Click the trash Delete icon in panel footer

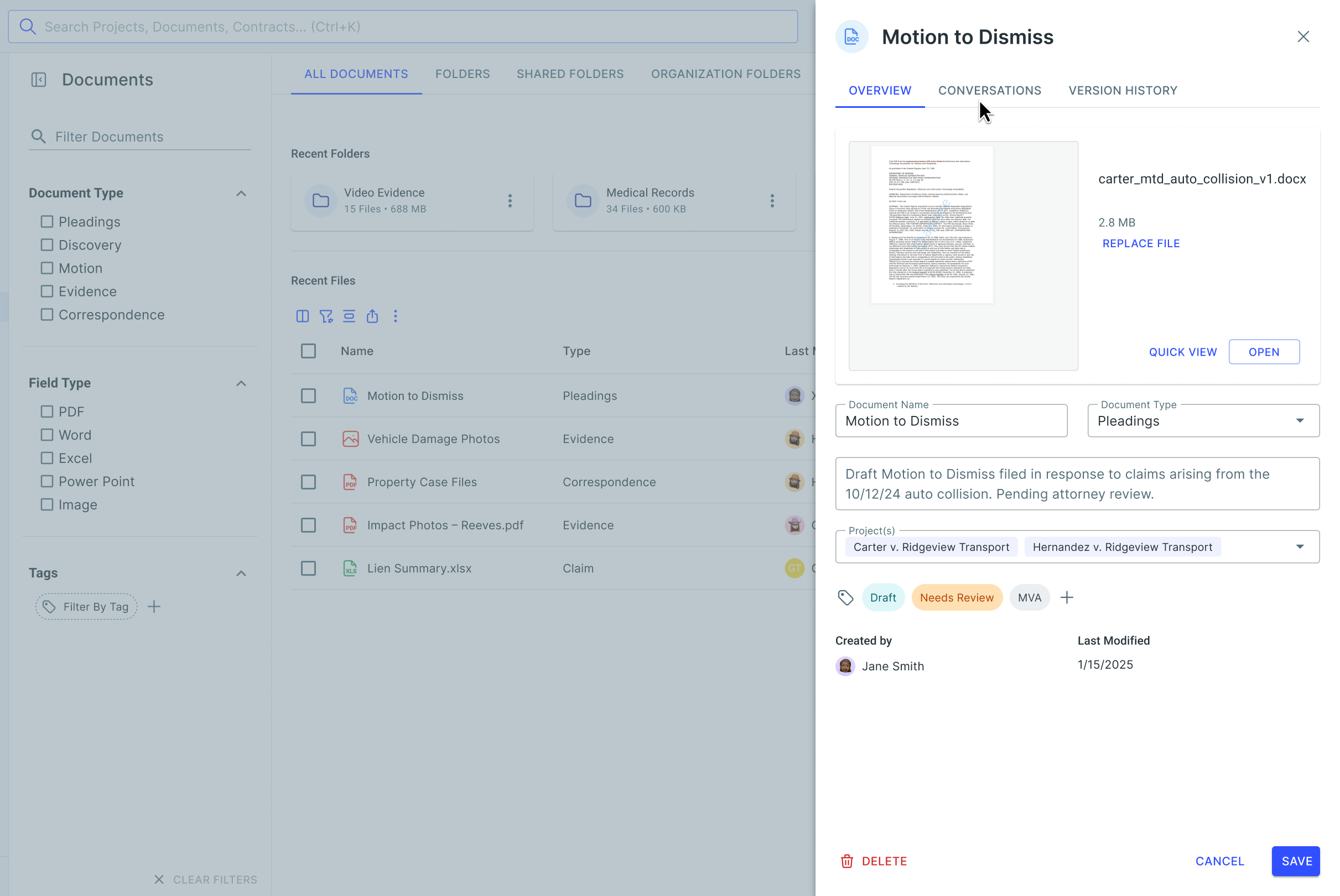[x=846, y=861]
